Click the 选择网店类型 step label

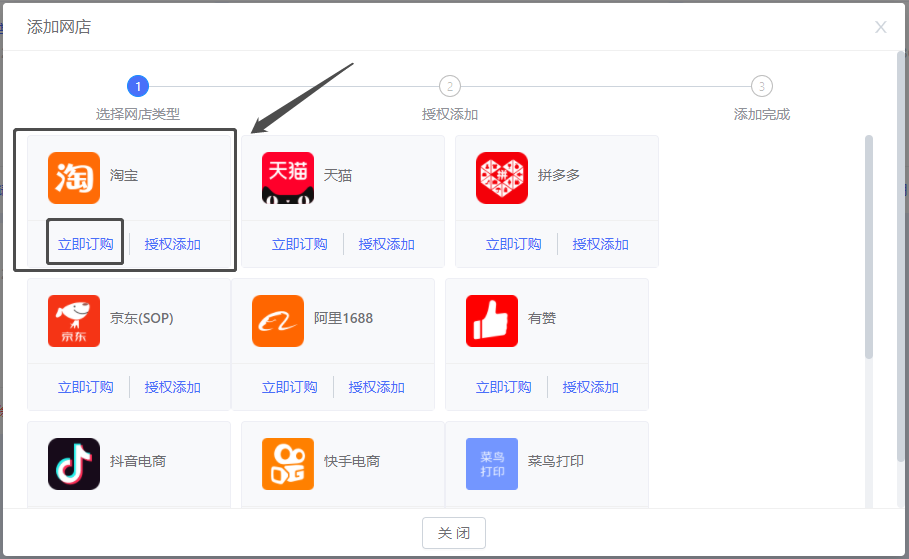pyautogui.click(x=138, y=114)
